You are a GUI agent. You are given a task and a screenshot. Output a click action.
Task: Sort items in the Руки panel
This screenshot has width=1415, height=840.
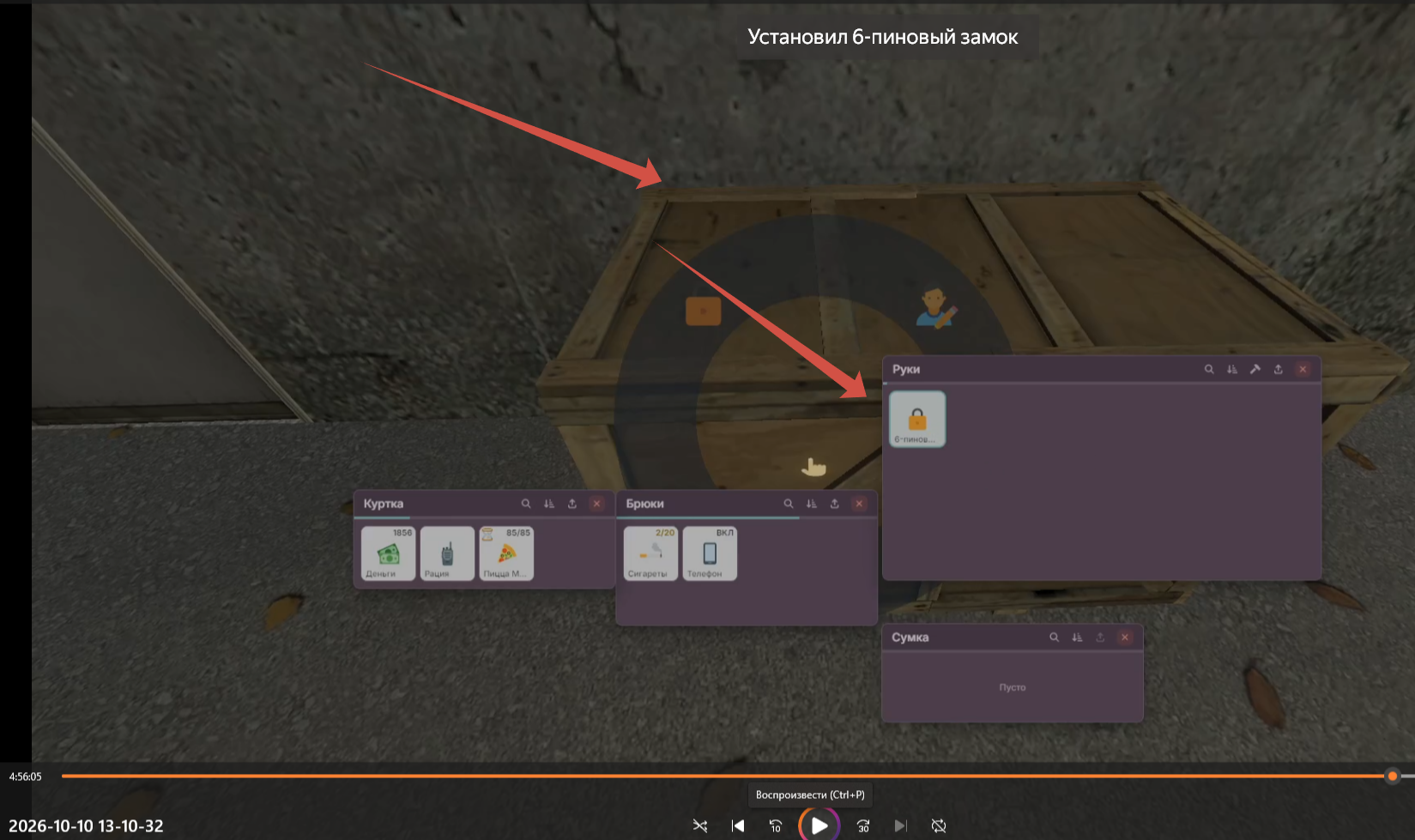point(1232,369)
